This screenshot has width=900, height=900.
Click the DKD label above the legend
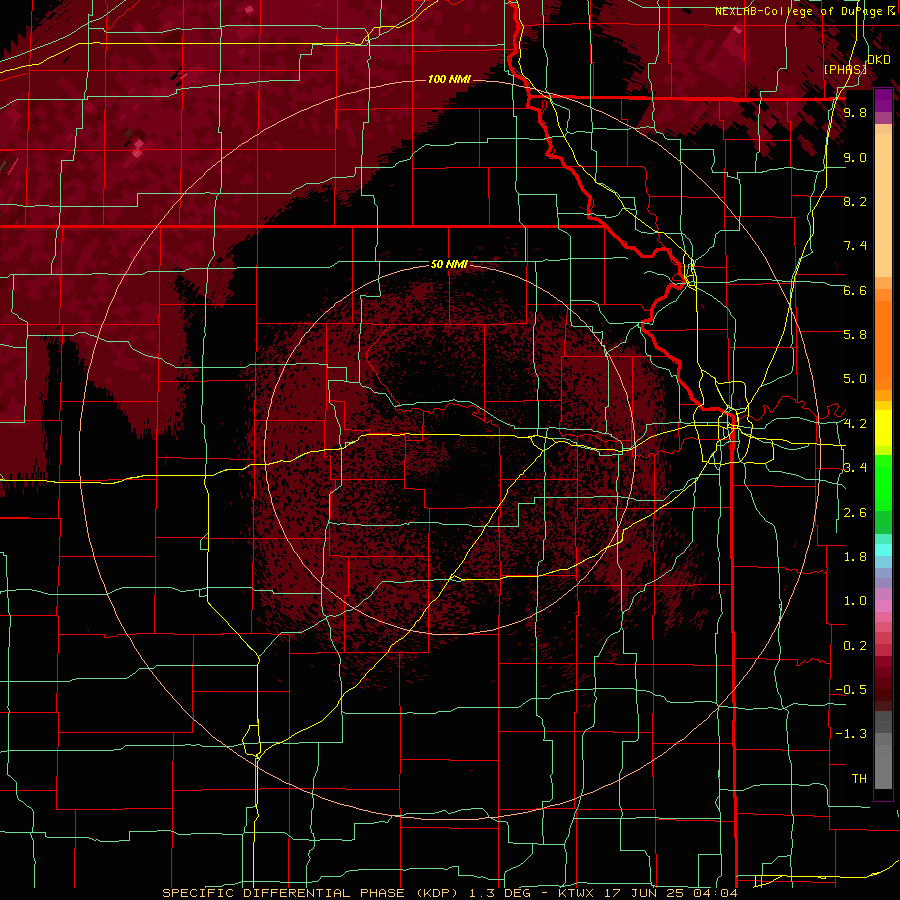click(x=878, y=60)
